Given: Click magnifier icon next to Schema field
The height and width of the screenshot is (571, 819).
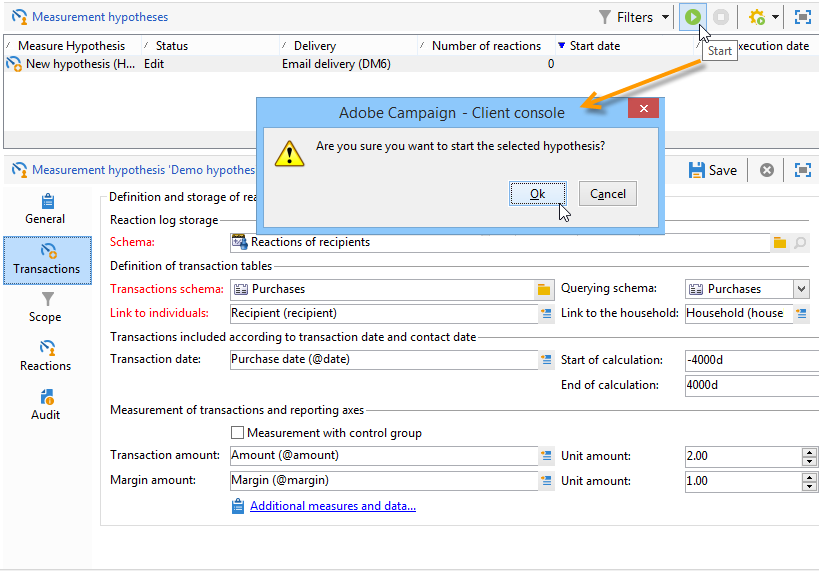Looking at the screenshot, I should [800, 242].
